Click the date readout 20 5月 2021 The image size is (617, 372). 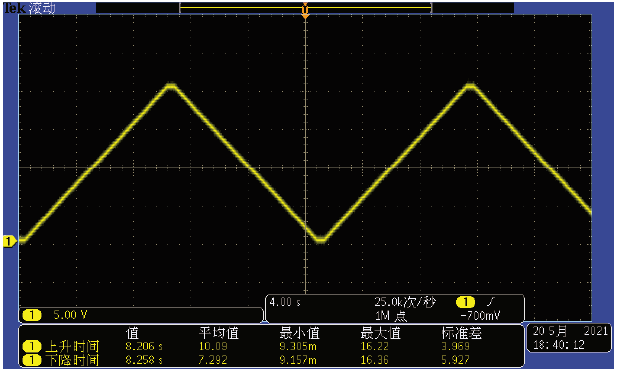pos(570,331)
